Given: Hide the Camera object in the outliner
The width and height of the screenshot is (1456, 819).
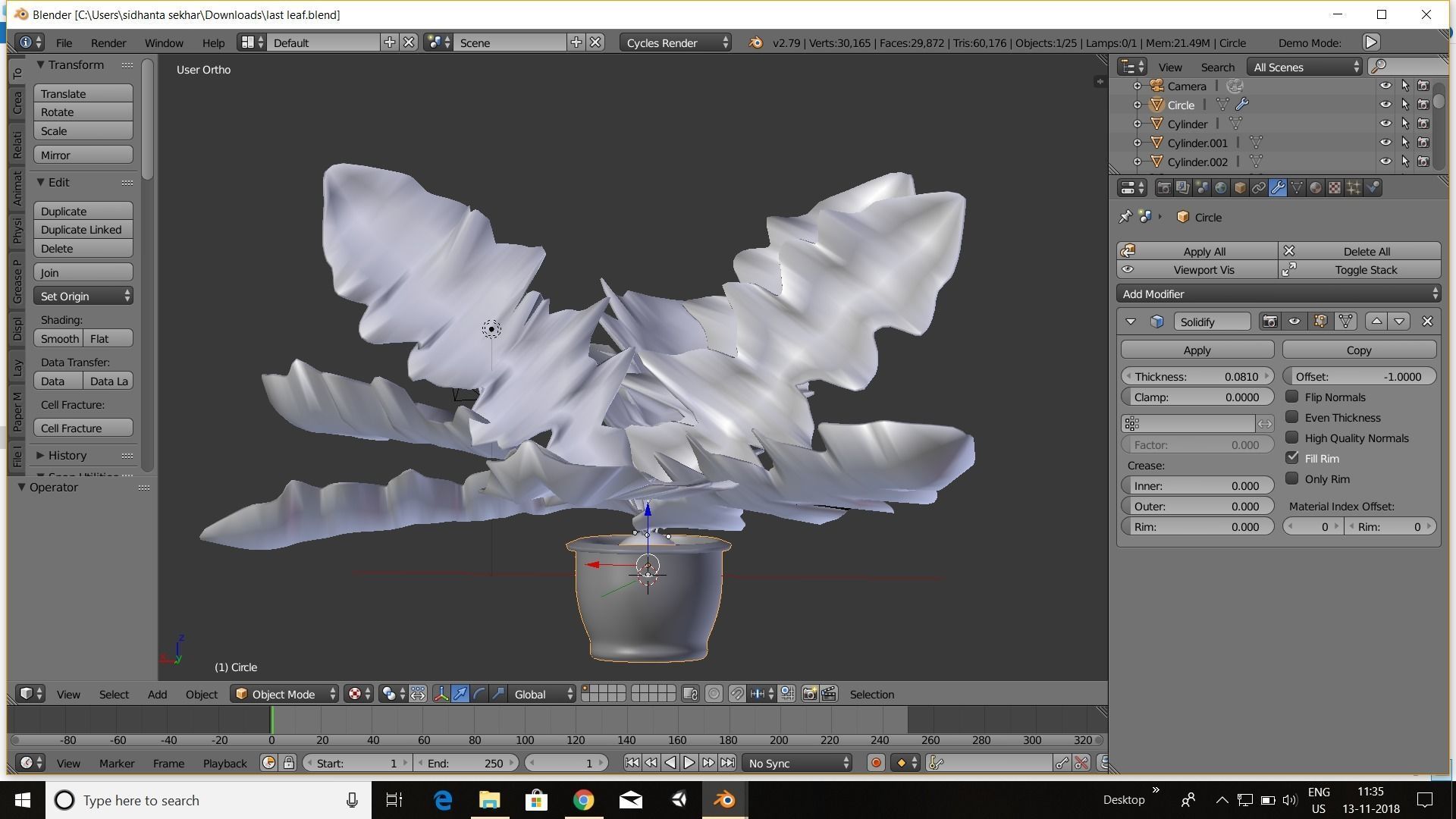Looking at the screenshot, I should click(x=1385, y=86).
